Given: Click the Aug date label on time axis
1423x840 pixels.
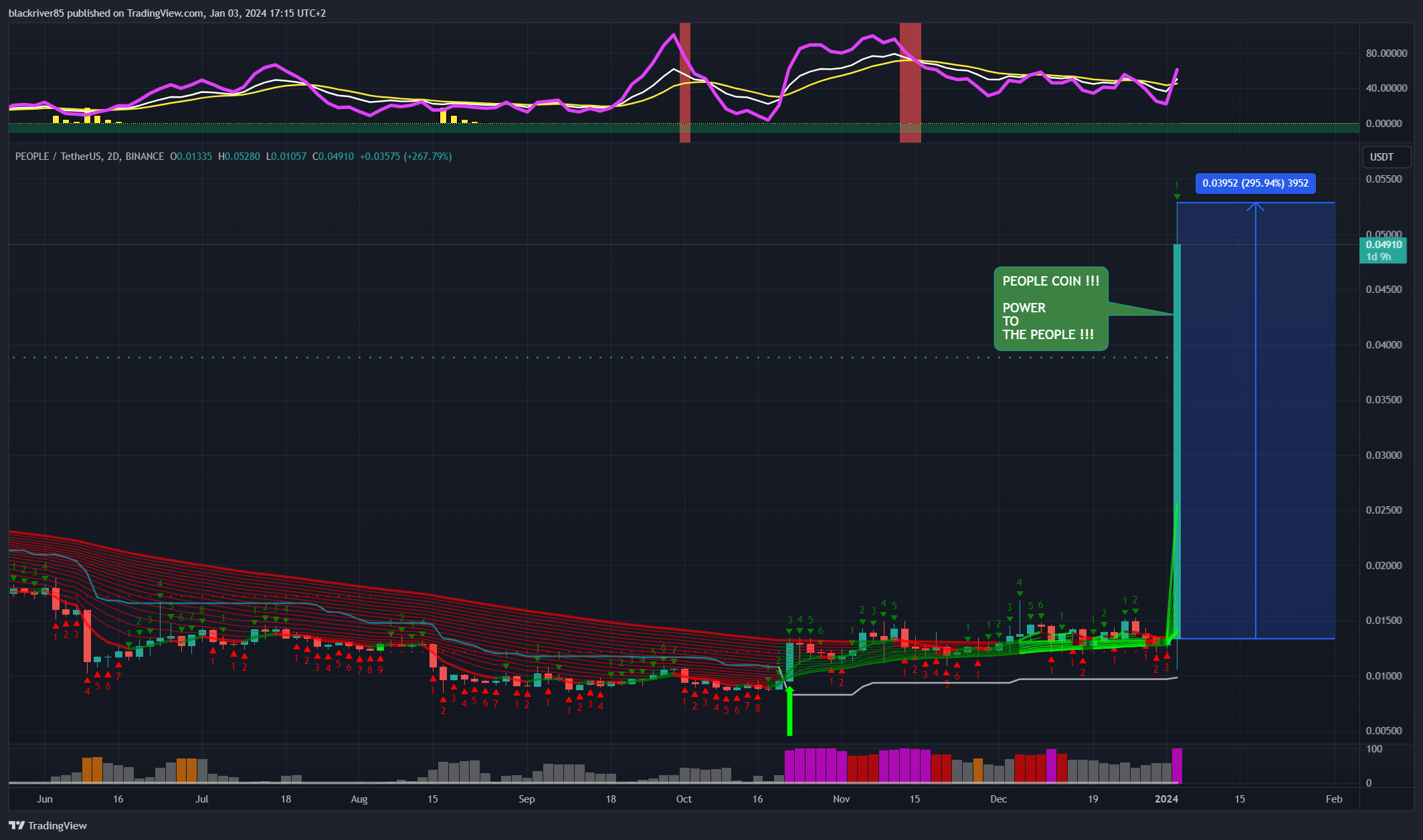Looking at the screenshot, I should (x=359, y=799).
